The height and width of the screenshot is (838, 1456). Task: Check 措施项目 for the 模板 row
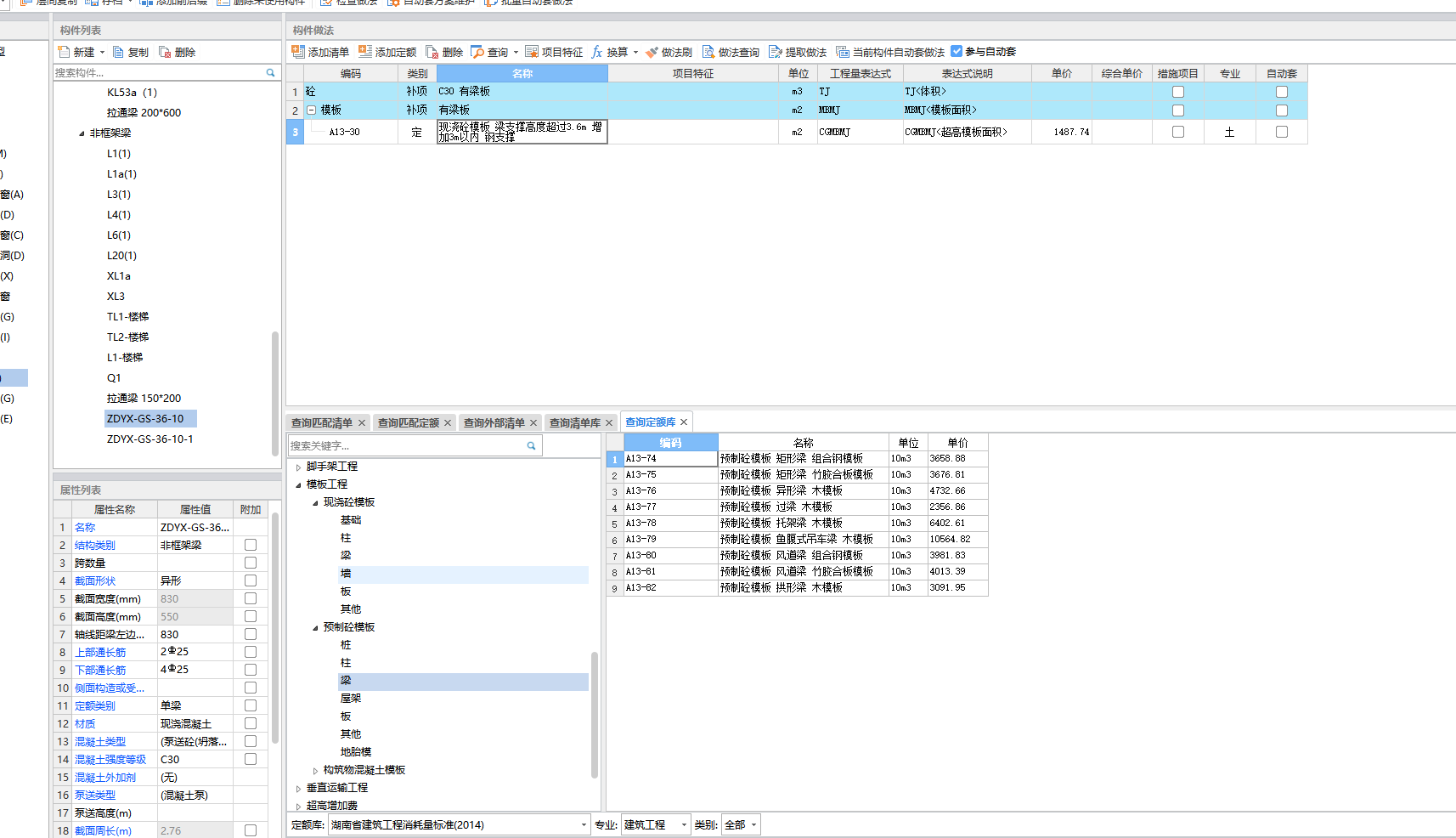(x=1178, y=110)
